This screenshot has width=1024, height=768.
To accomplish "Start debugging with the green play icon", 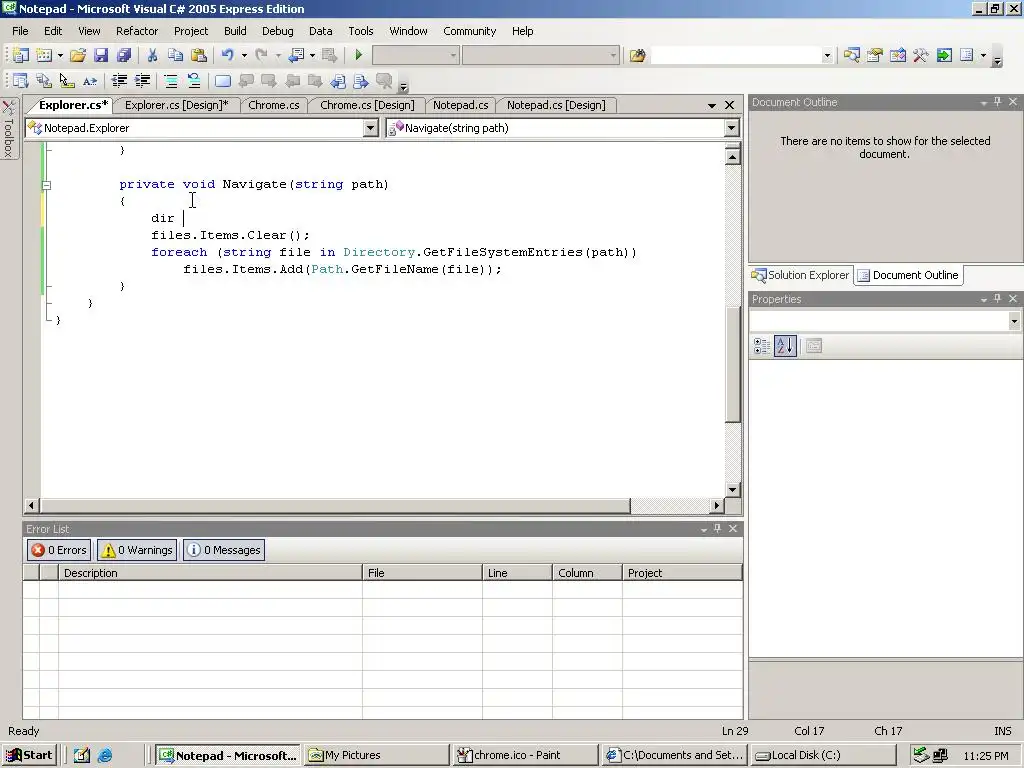I will 358,56.
